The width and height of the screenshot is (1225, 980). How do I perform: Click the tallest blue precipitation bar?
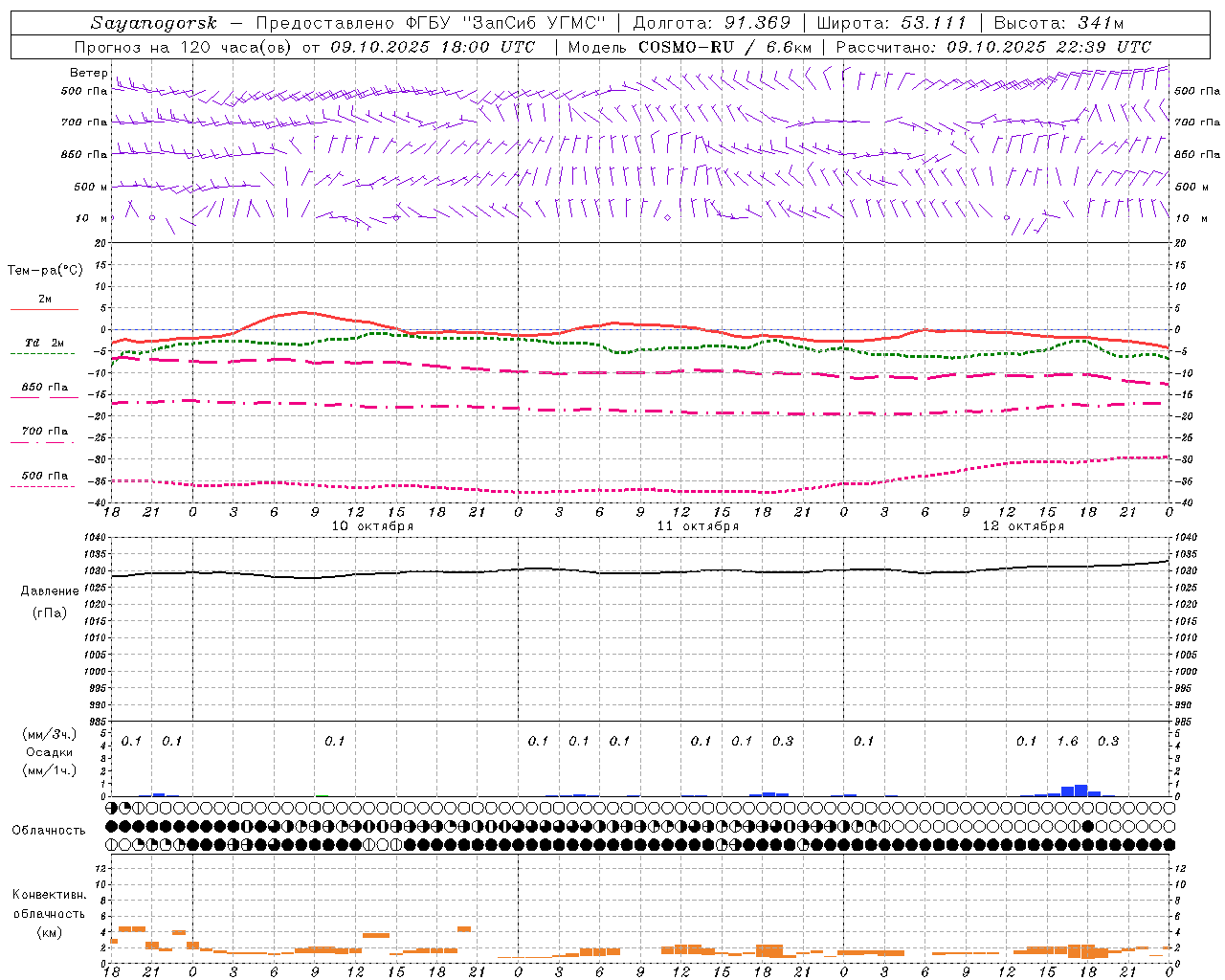[1081, 791]
